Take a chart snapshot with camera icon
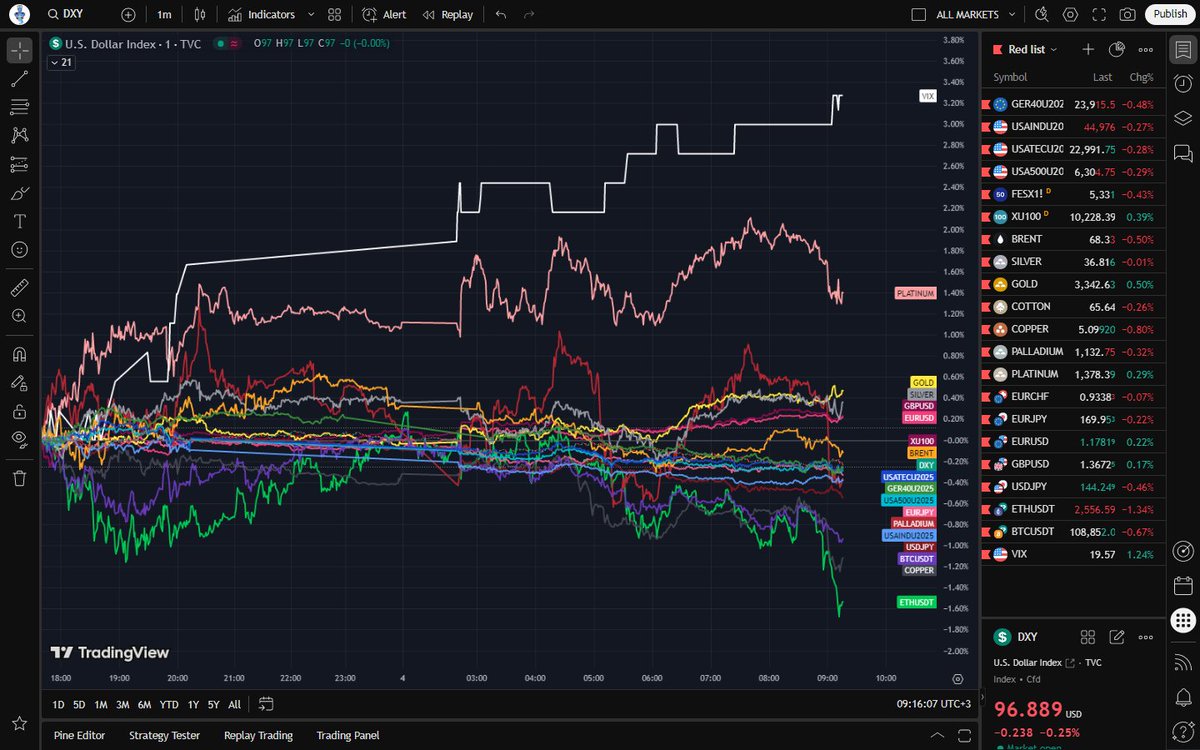1200x750 pixels. (x=1127, y=15)
